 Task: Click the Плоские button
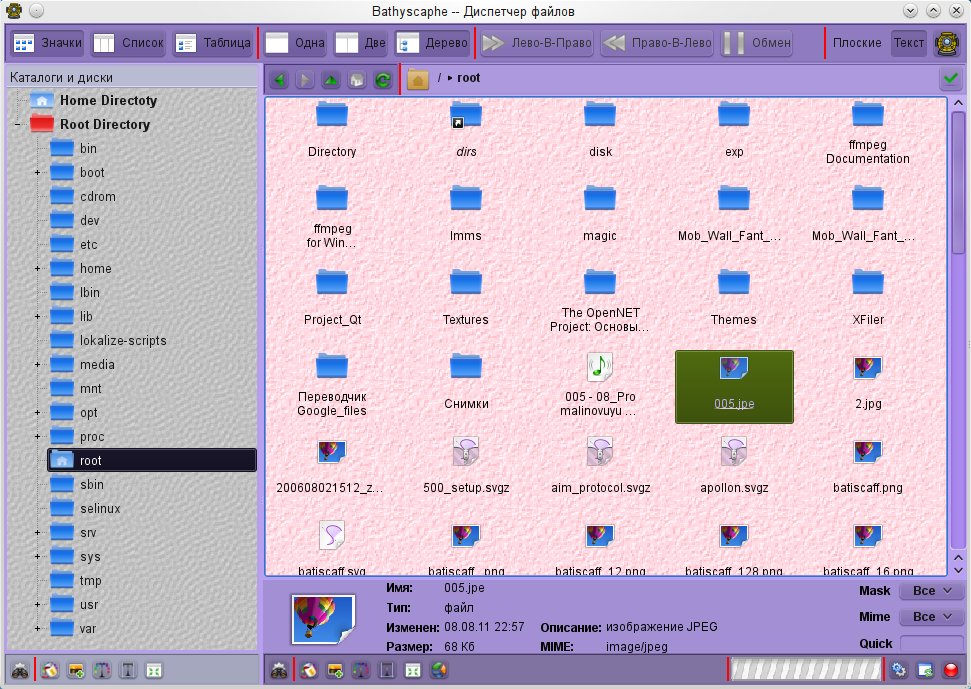pos(857,43)
